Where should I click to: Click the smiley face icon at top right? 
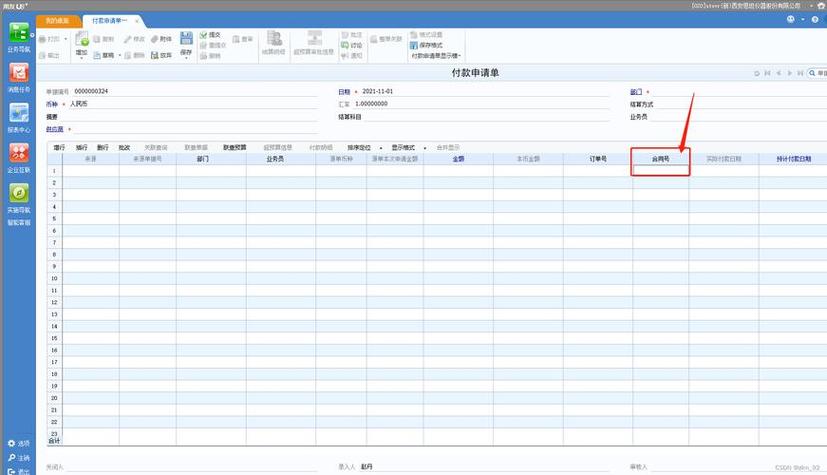click(x=791, y=19)
